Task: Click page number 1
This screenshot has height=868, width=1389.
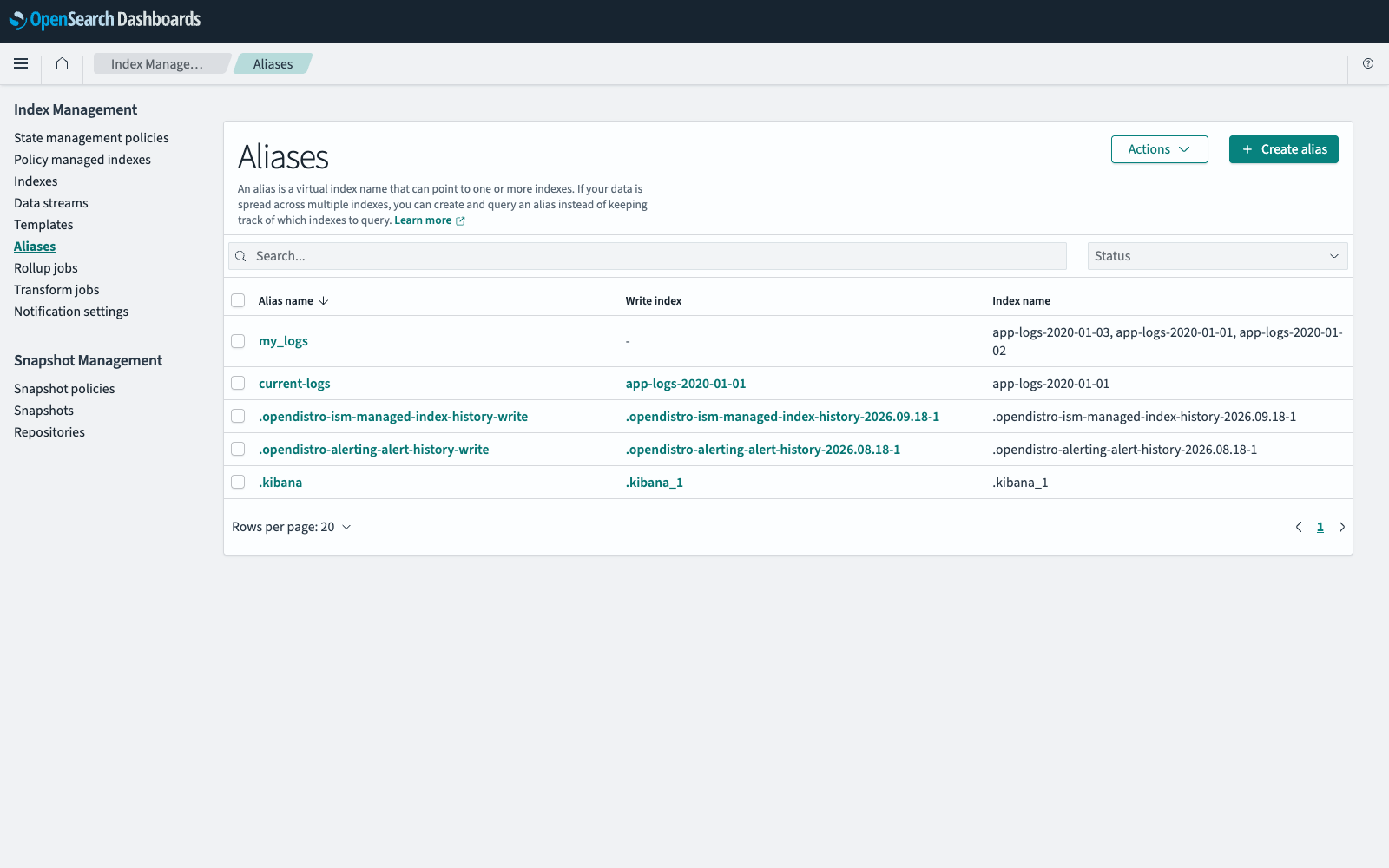Action: coord(1320,527)
